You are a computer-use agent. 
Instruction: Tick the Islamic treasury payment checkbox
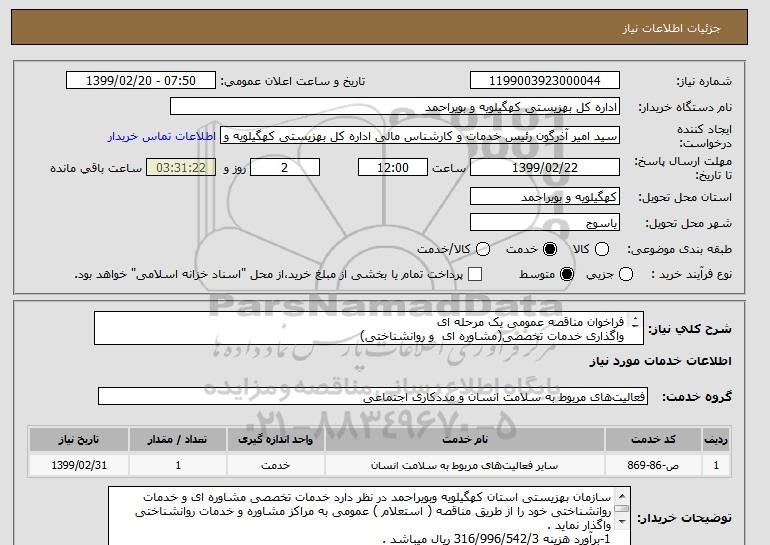click(475, 274)
